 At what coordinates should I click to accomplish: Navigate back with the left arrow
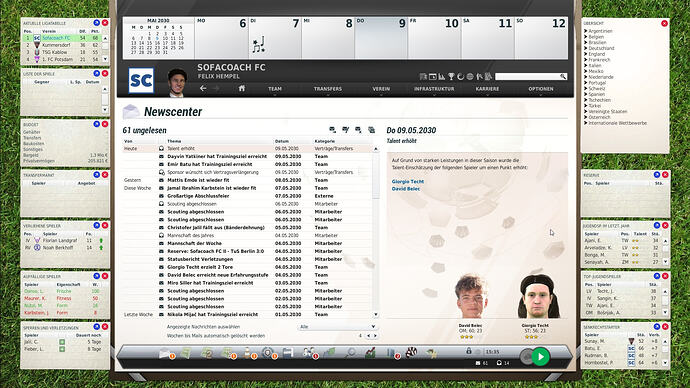[203, 88]
